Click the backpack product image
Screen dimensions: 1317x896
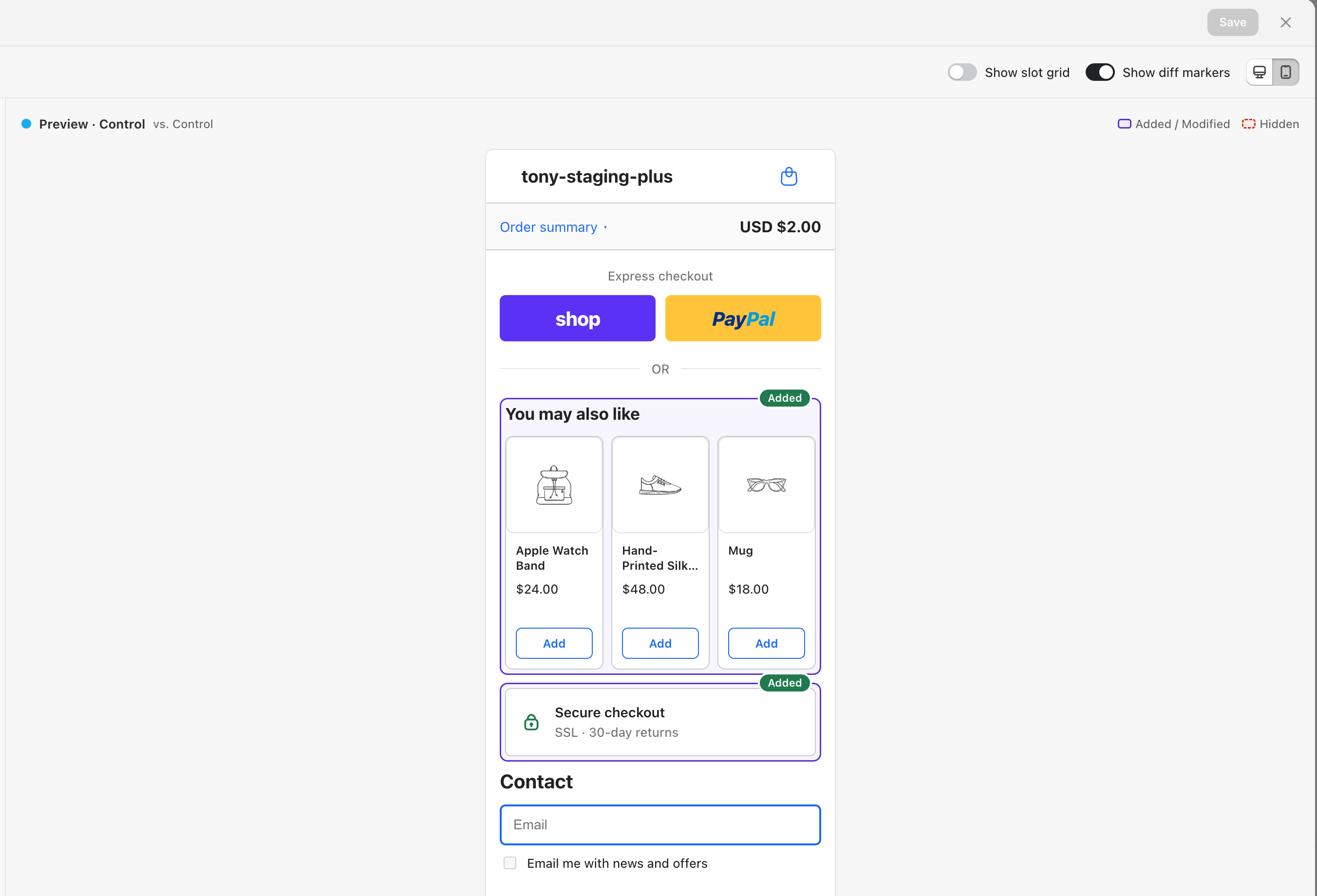[554, 485]
